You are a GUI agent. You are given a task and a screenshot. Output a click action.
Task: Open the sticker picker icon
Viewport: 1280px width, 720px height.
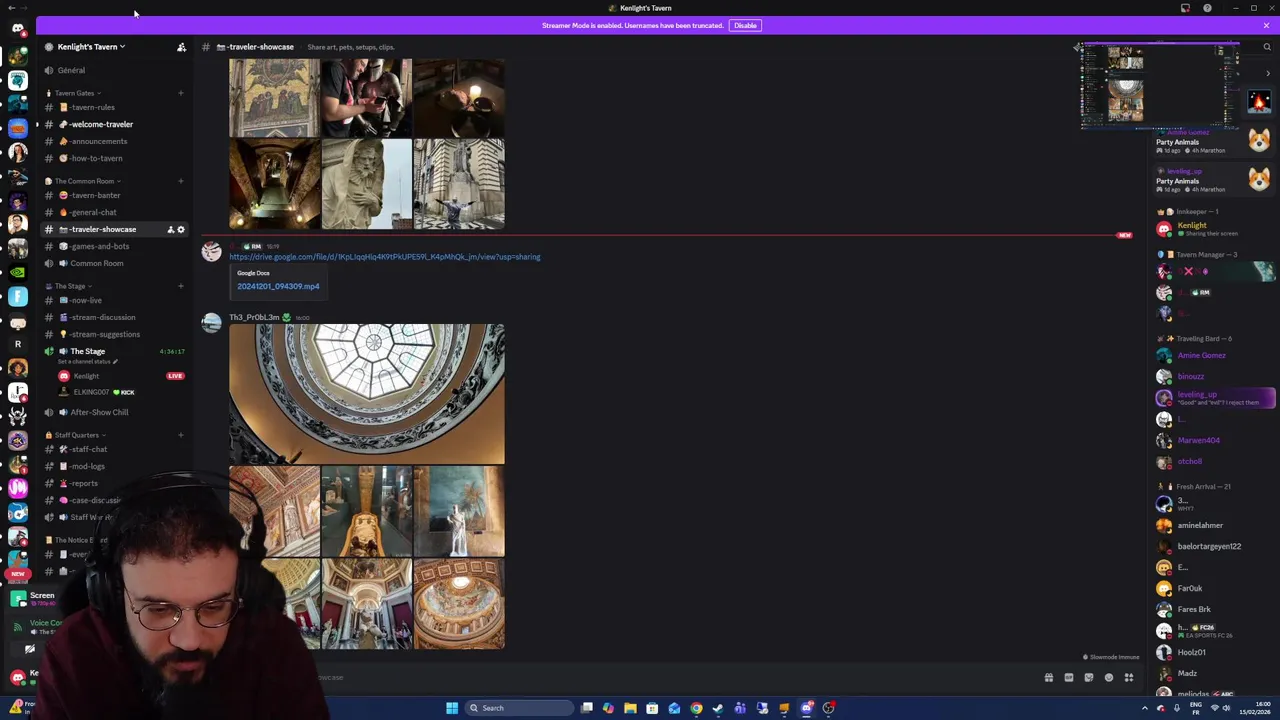pos(1089,678)
